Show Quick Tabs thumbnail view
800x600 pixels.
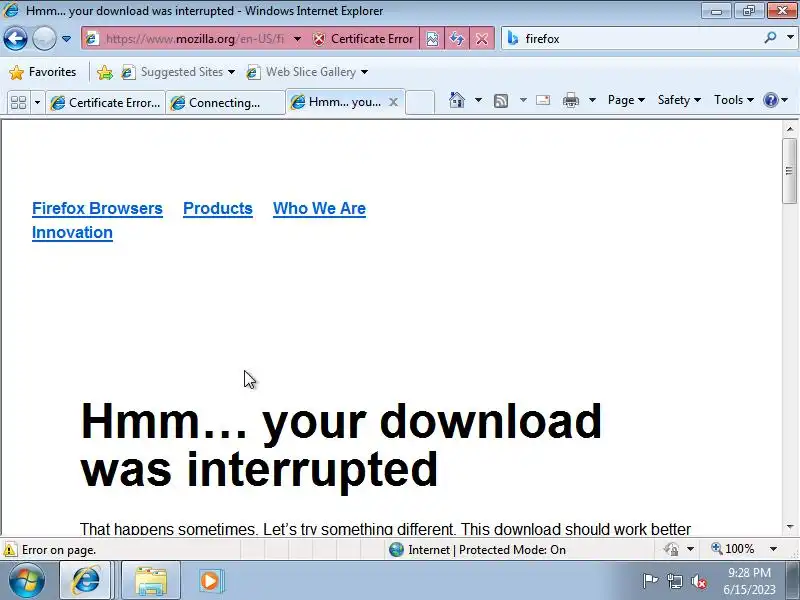pyautogui.click(x=19, y=102)
